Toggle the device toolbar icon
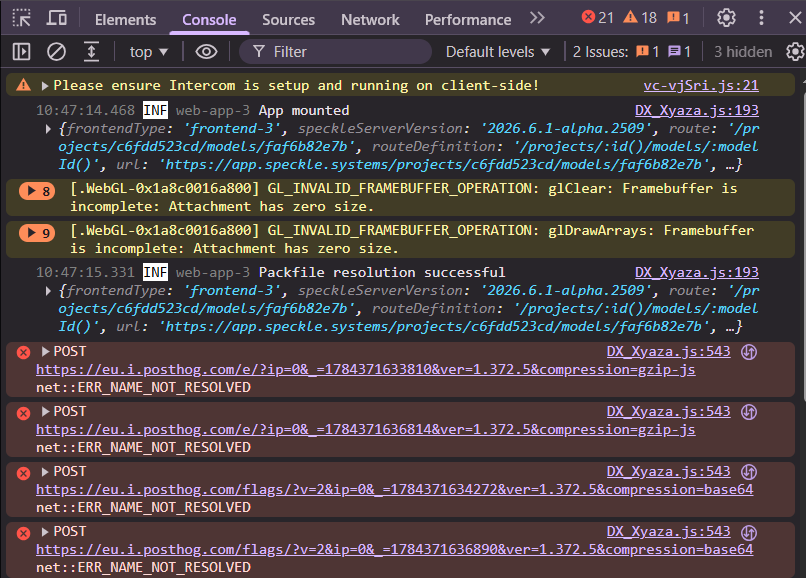Image resolution: width=806 pixels, height=578 pixels. tap(57, 19)
